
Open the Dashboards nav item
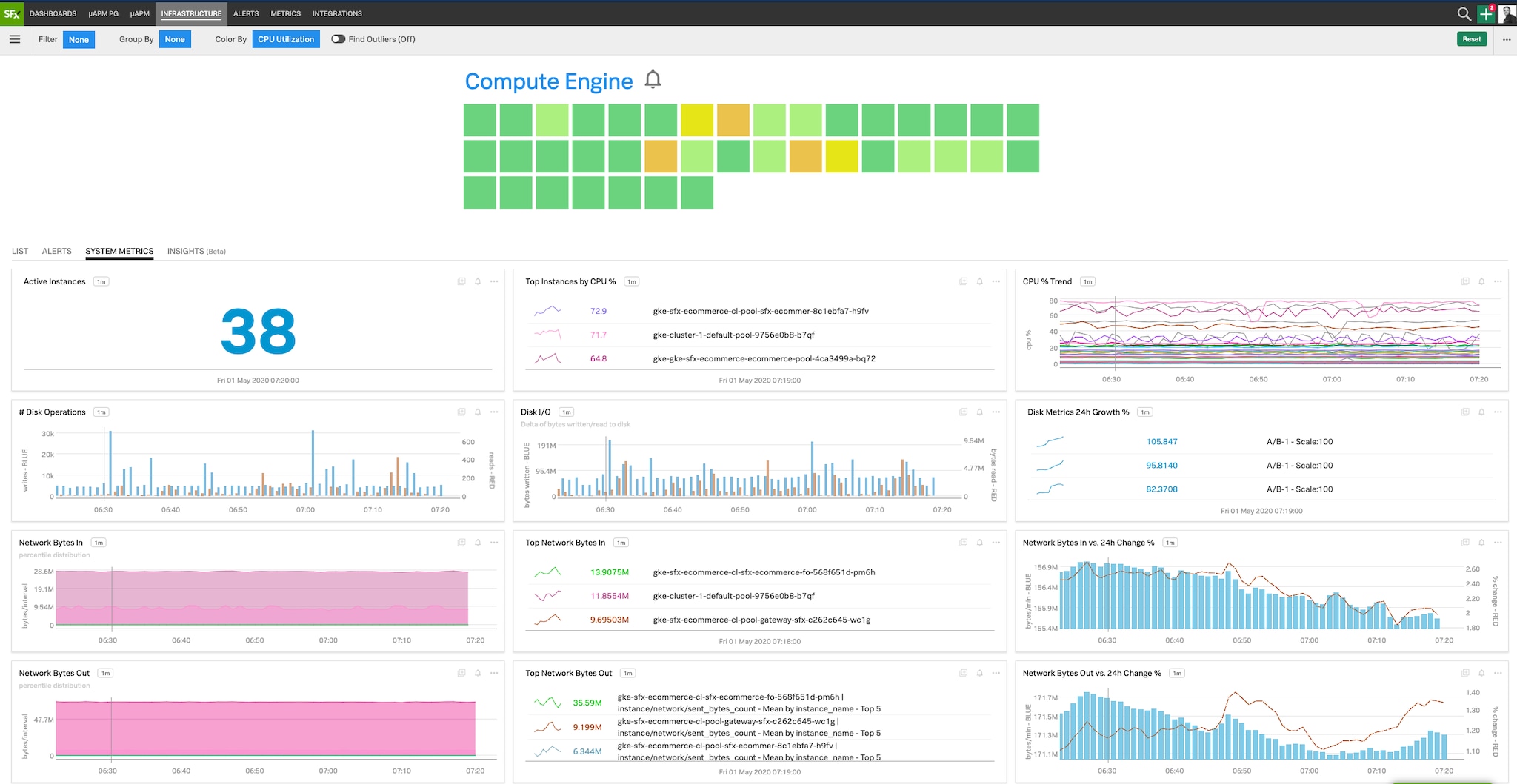click(53, 13)
